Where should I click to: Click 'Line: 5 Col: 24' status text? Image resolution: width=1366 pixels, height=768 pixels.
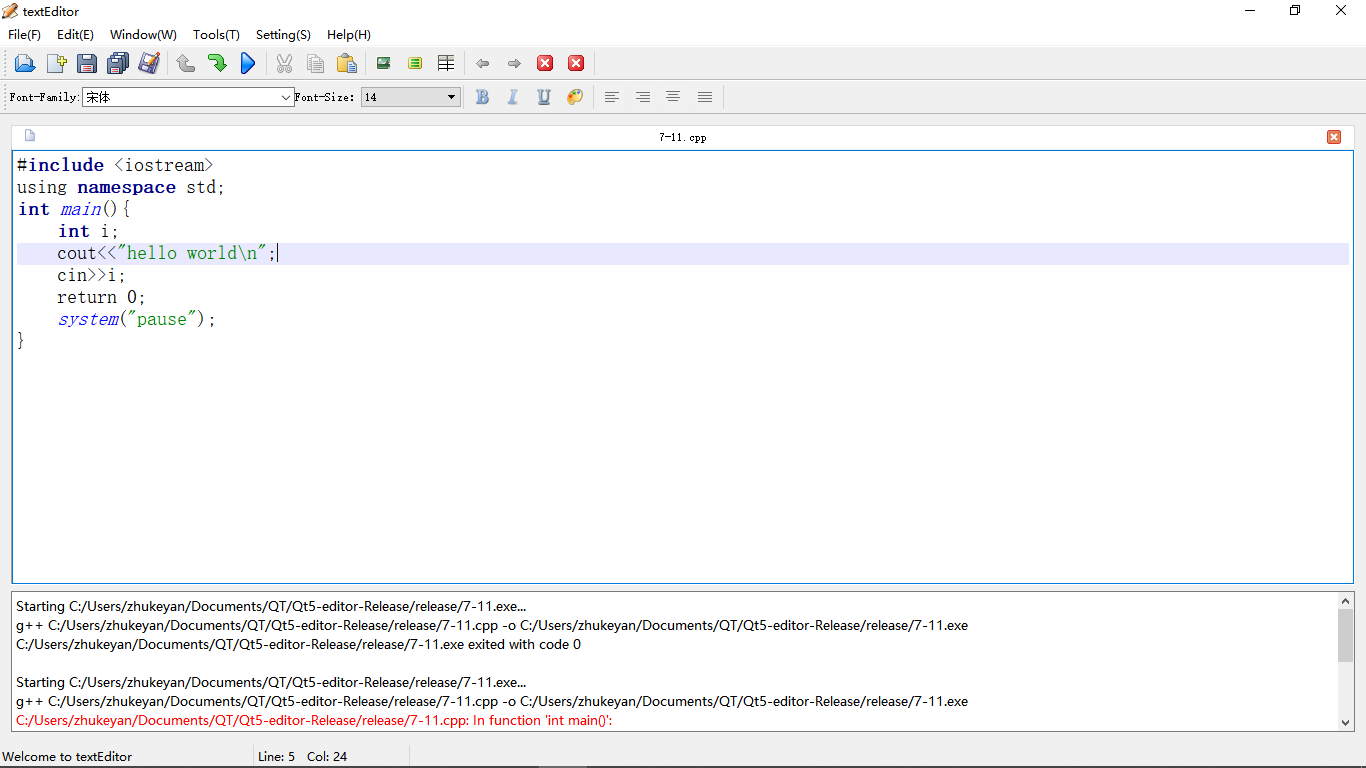tap(302, 757)
